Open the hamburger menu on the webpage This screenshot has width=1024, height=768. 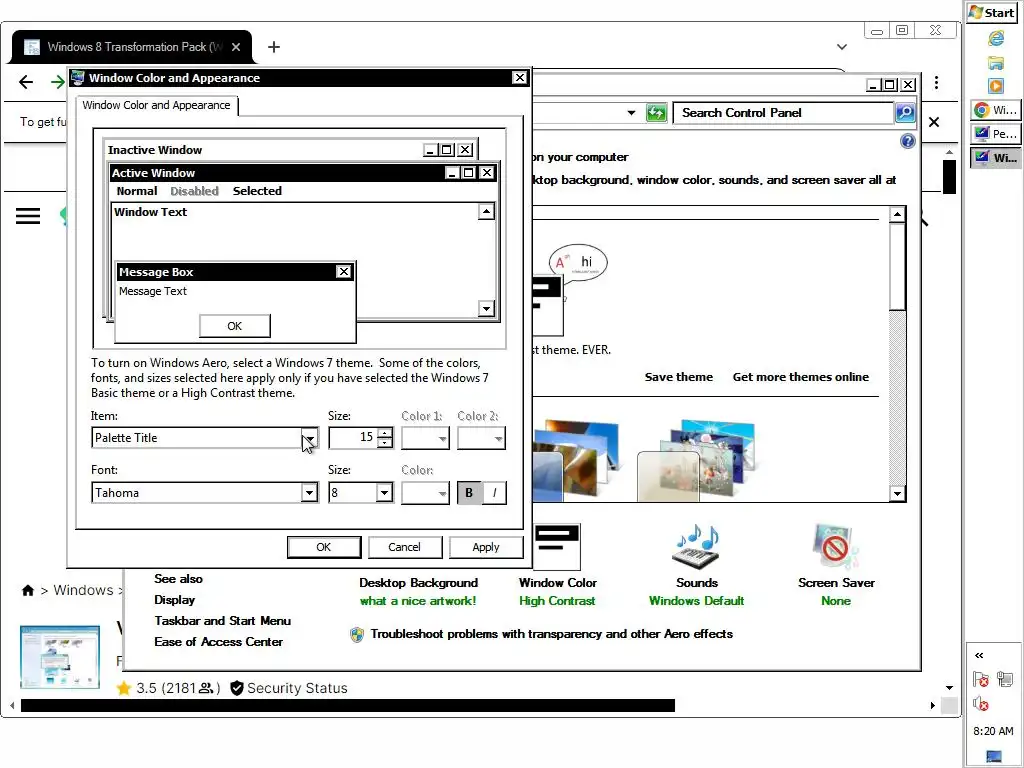pyautogui.click(x=28, y=216)
